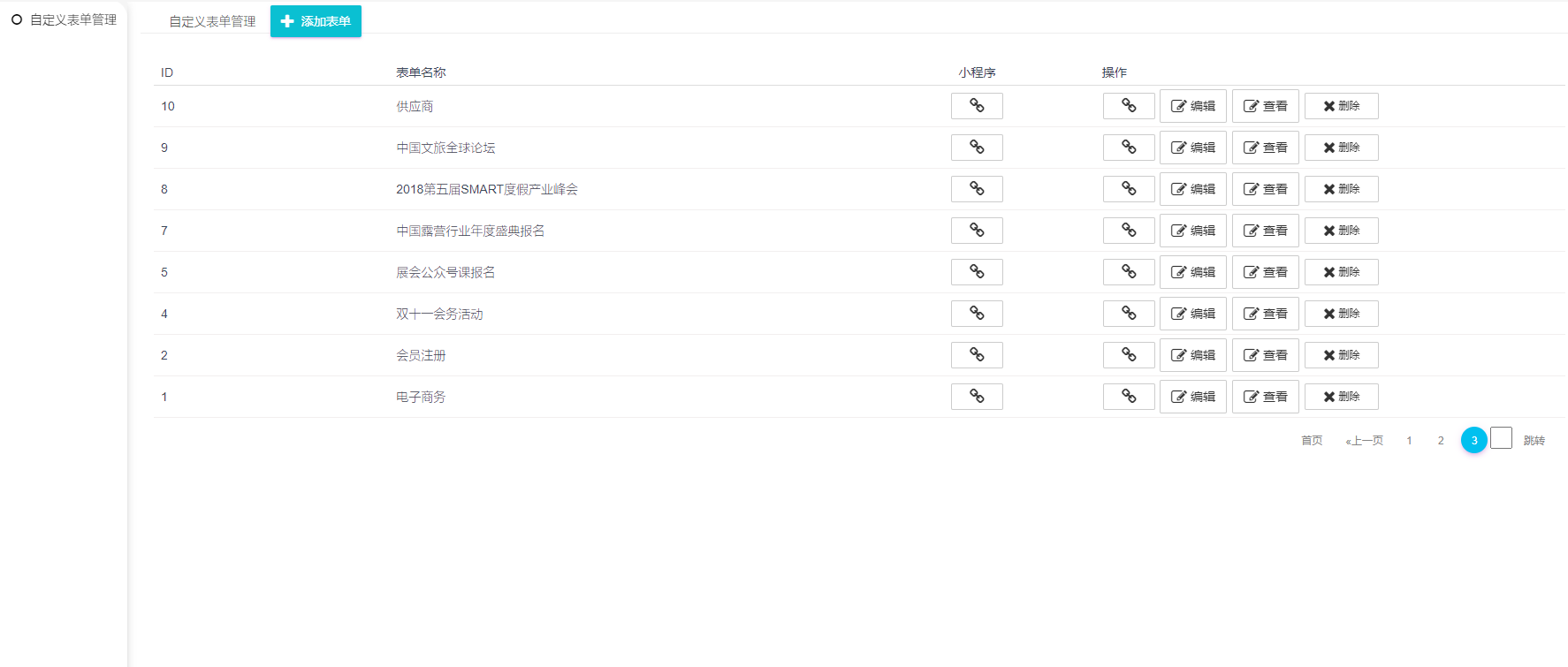The height and width of the screenshot is (667, 1568).
Task: Go to page 1 in pagination
Action: tap(1409, 440)
